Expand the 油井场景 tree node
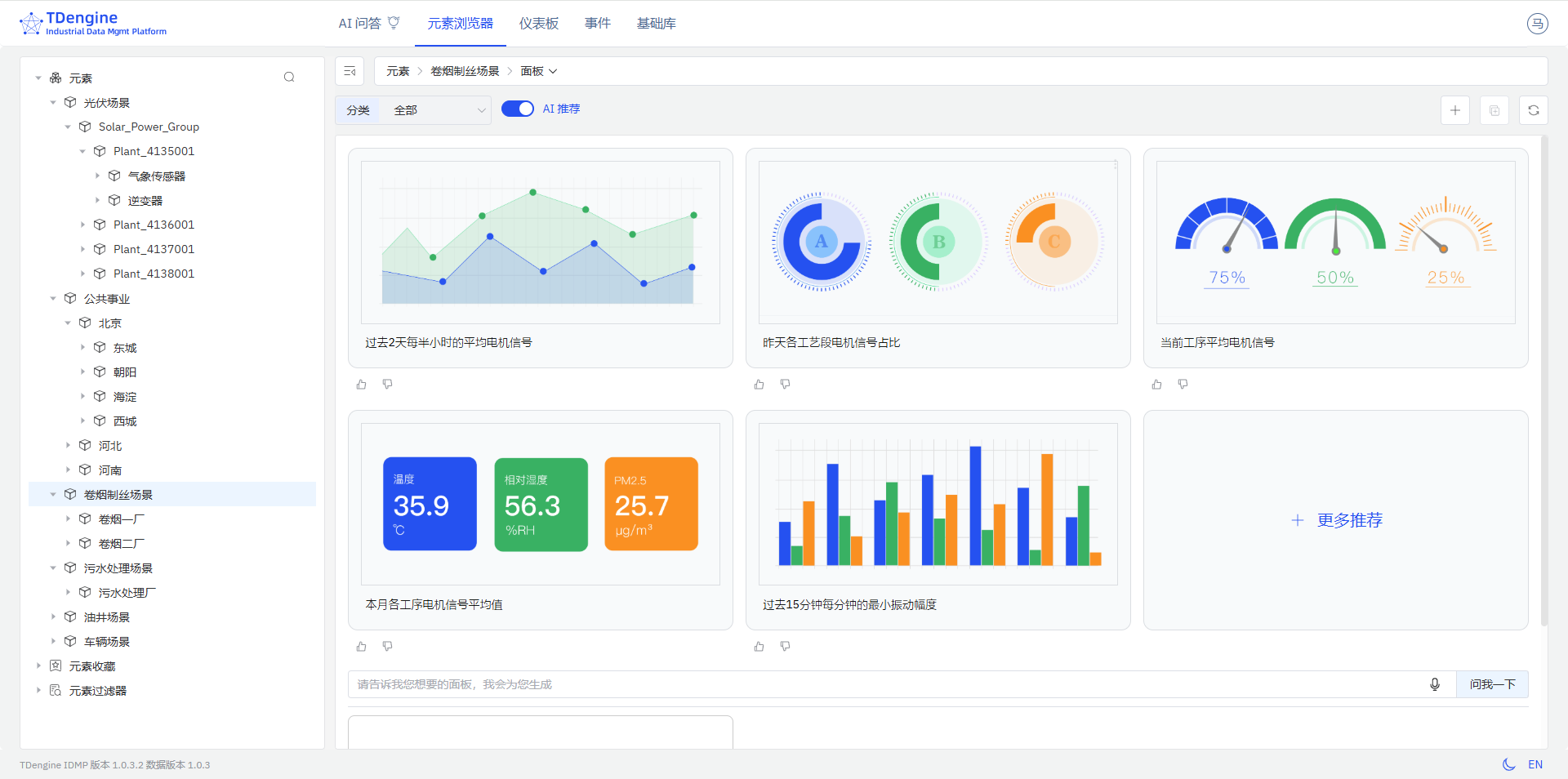Image resolution: width=1568 pixels, height=779 pixels. 53,617
